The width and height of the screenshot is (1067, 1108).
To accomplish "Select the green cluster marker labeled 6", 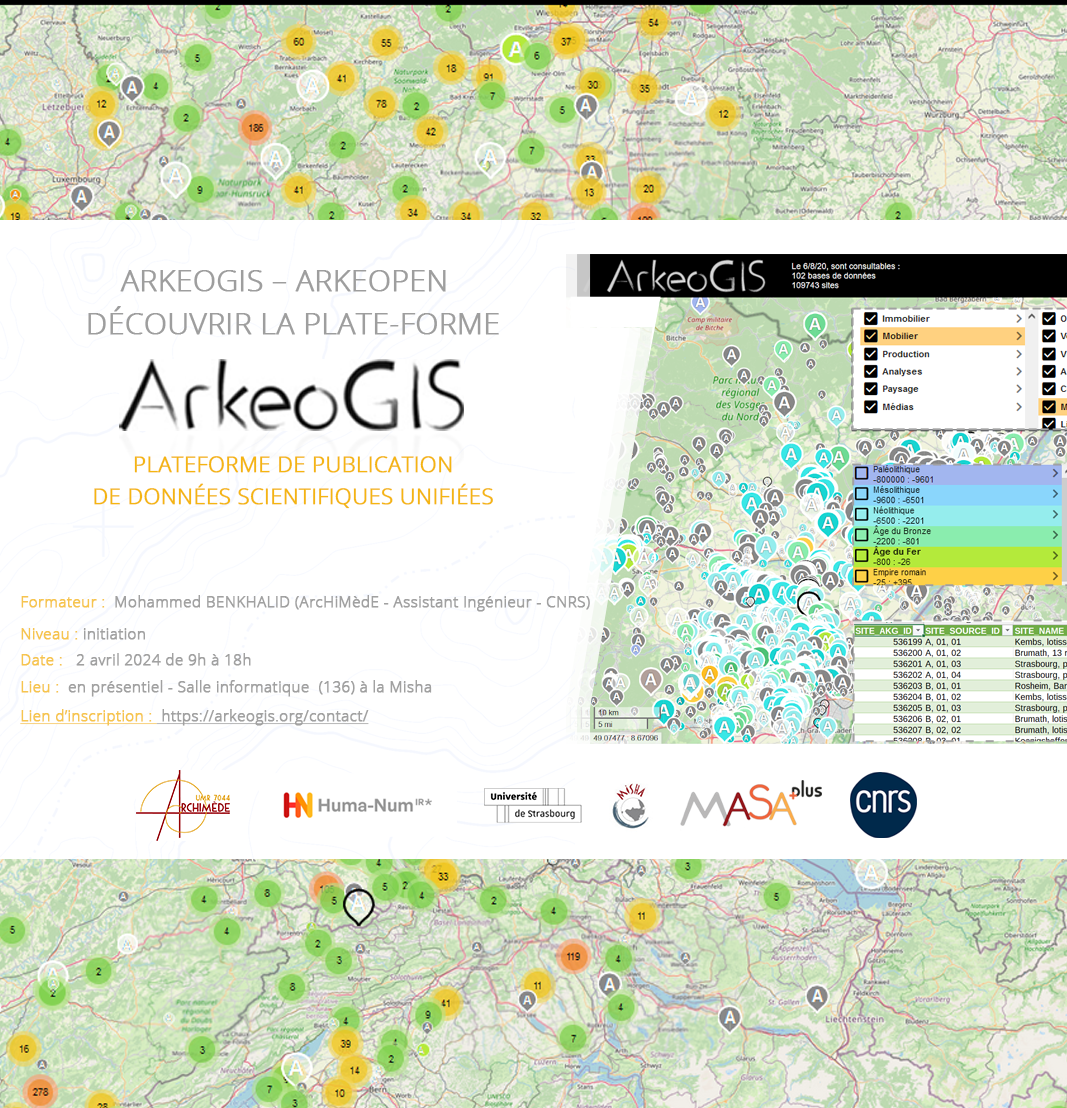I will [537, 56].
